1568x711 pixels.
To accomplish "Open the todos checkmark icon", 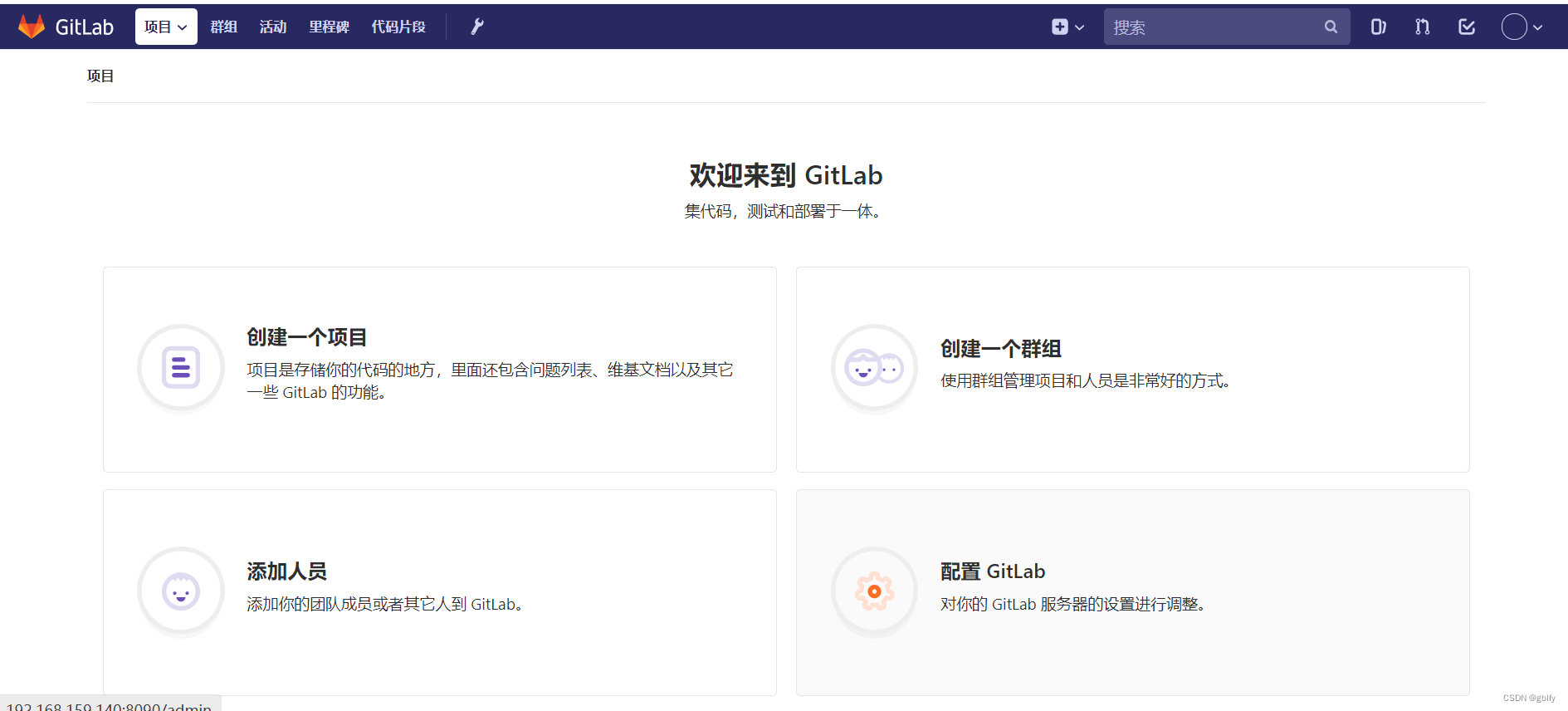I will 1467,27.
